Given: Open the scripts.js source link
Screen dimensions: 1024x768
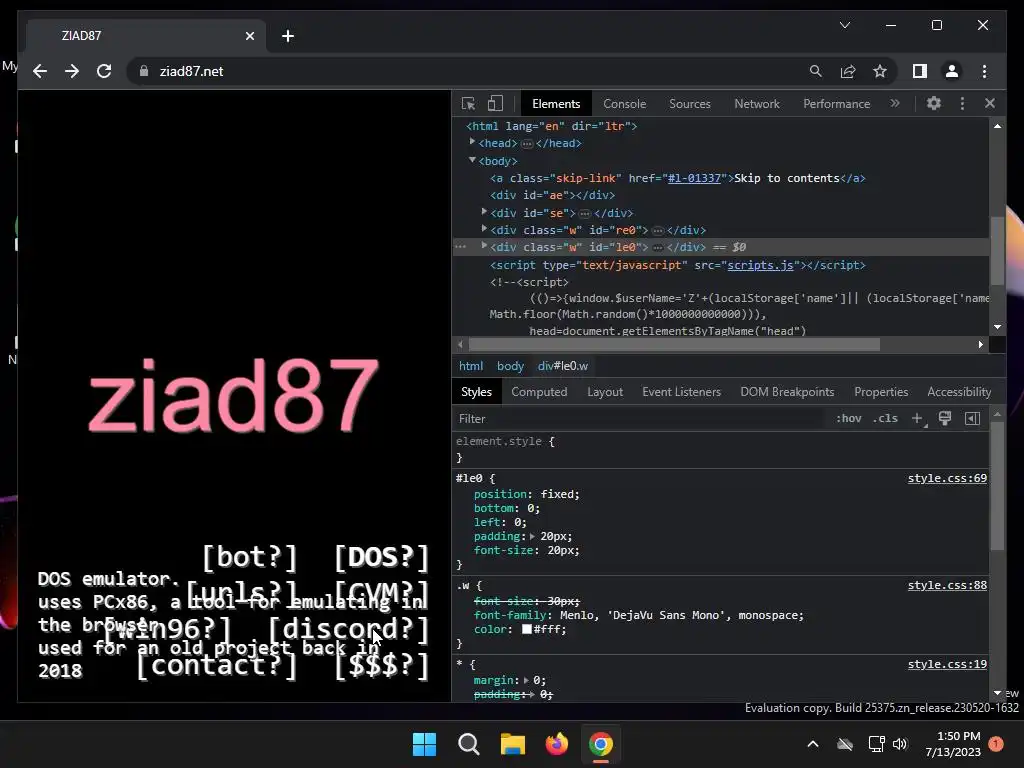Looking at the screenshot, I should pos(760,265).
